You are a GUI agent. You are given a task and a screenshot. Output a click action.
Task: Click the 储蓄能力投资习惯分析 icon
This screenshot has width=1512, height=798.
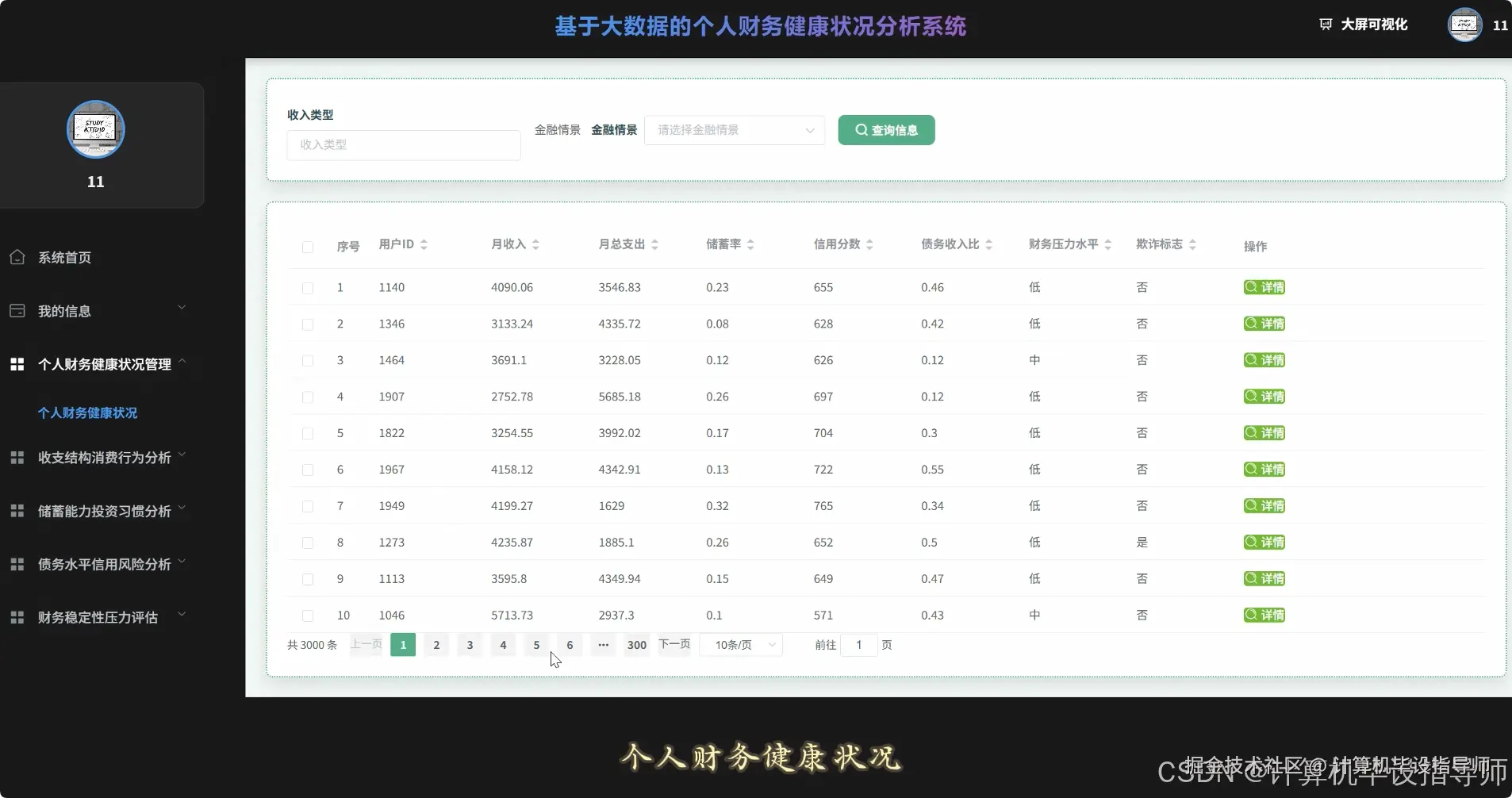coord(17,510)
